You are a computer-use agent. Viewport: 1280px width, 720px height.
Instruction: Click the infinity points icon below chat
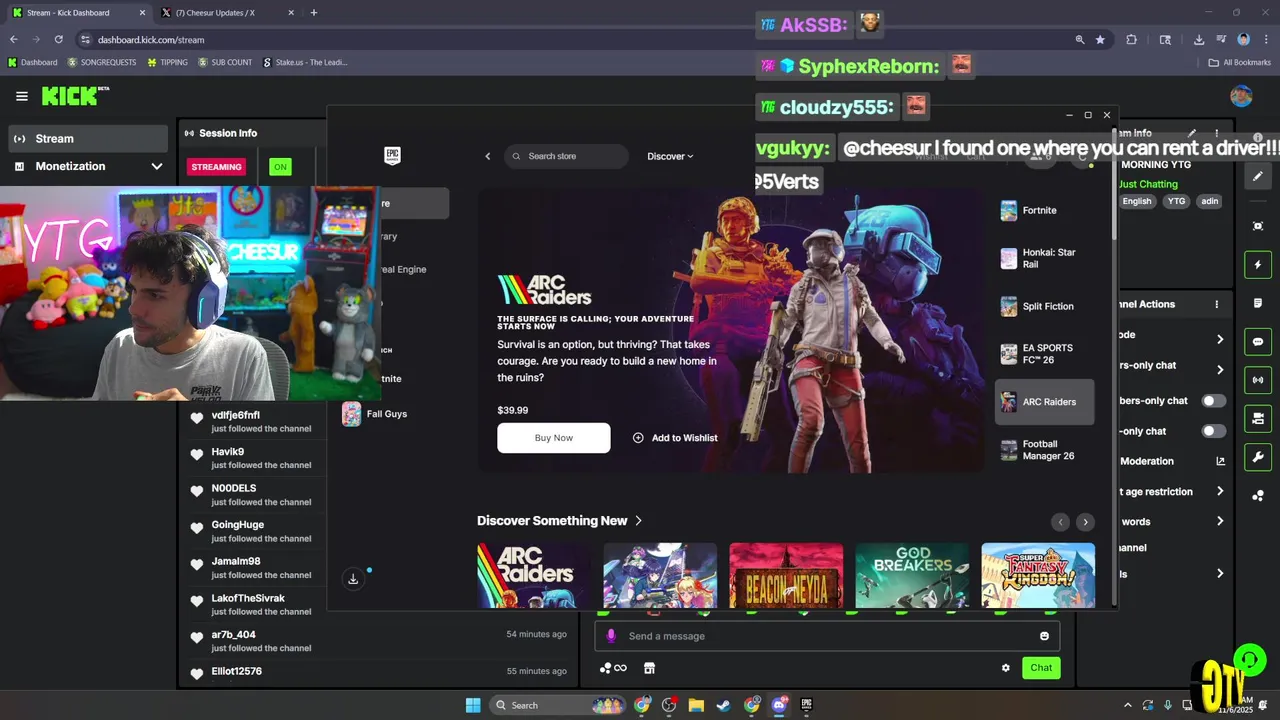(x=613, y=668)
